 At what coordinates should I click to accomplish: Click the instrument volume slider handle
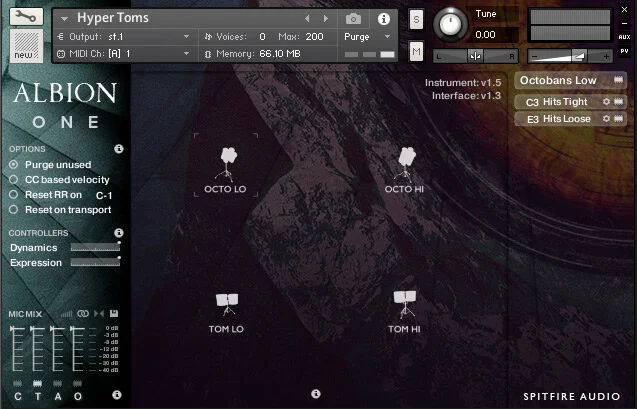[579, 56]
